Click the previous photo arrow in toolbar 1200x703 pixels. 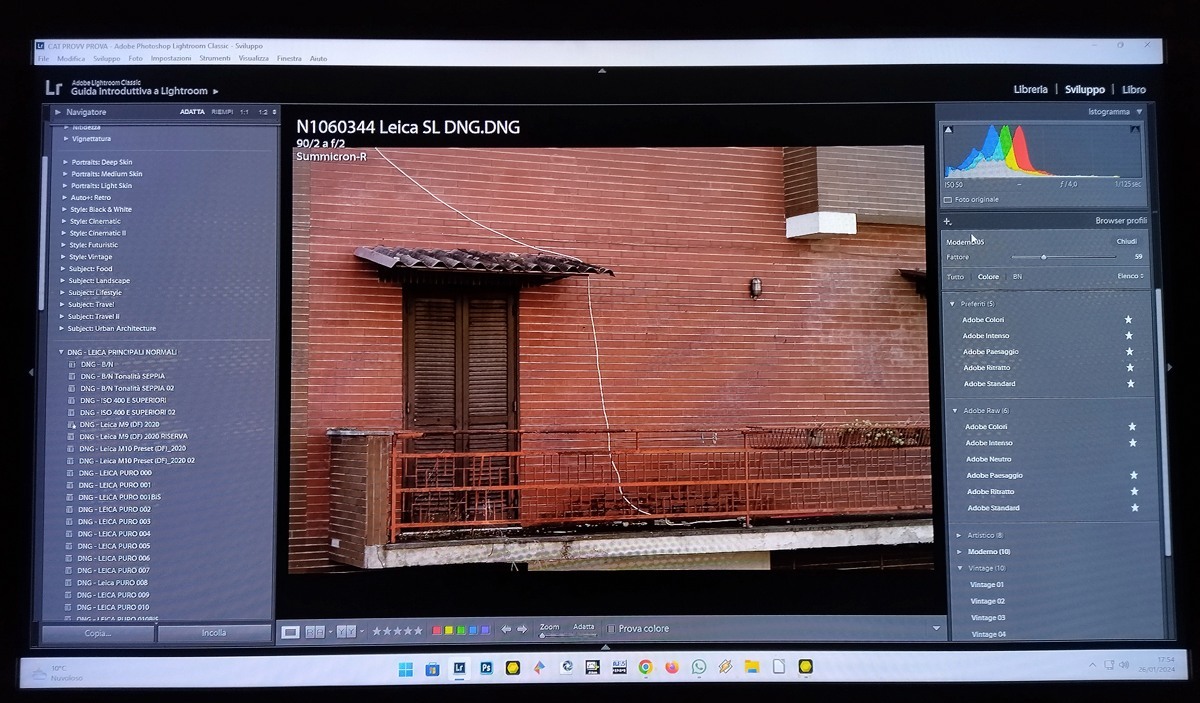tap(506, 630)
